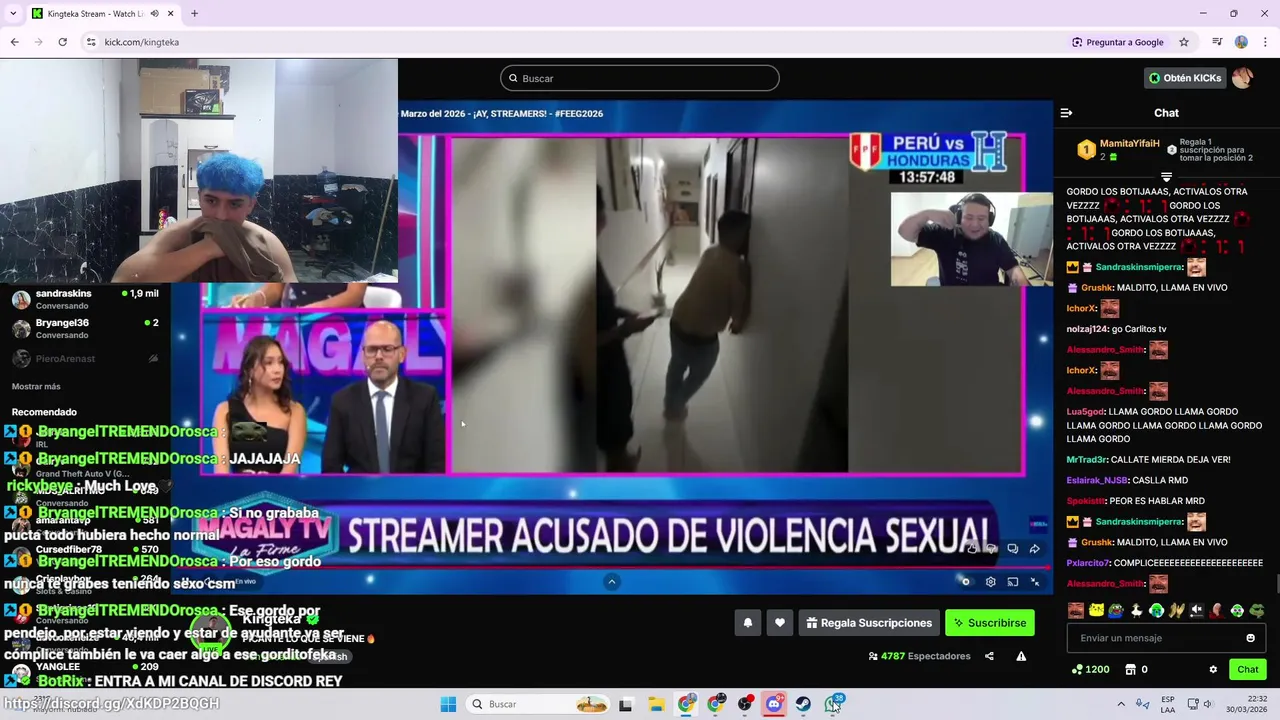Click the Regala Suscripciones button
This screenshot has width=1280, height=720.
coord(868,623)
